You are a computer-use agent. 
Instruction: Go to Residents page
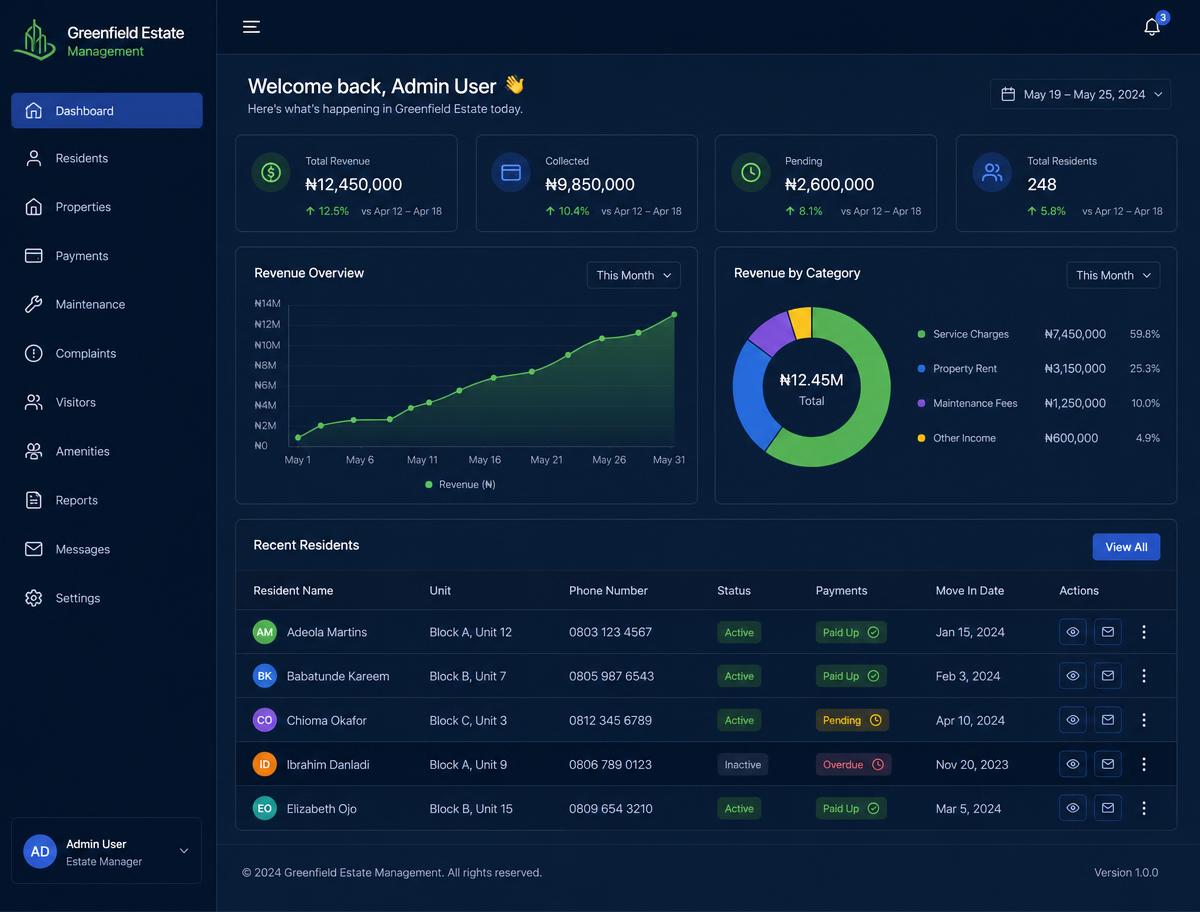point(107,158)
